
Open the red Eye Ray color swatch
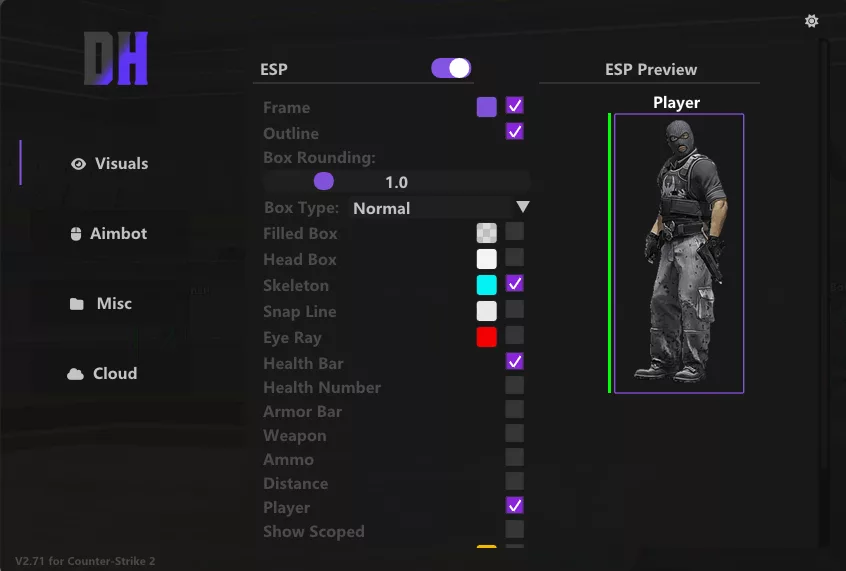point(487,337)
